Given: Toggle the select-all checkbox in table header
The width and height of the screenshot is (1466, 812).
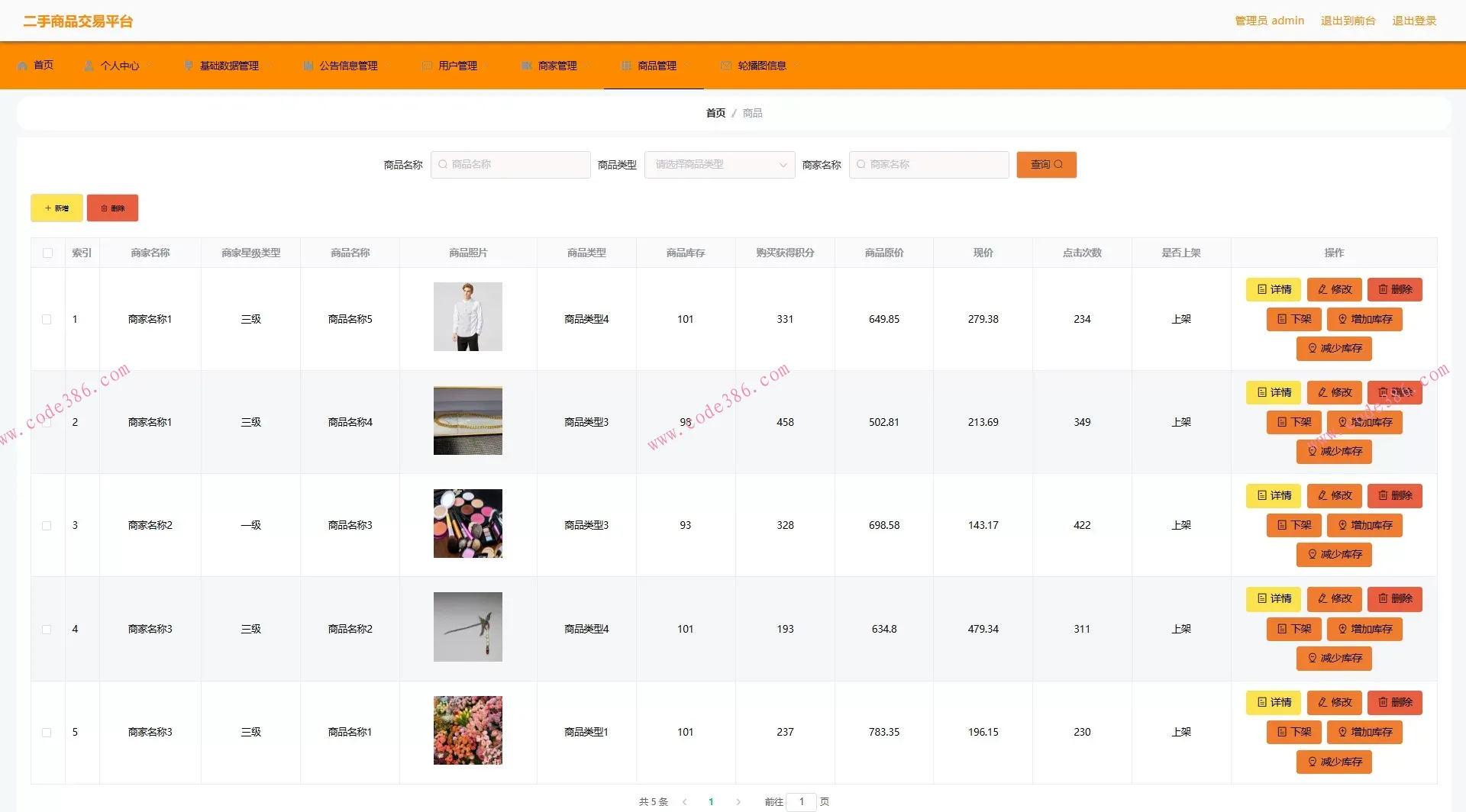Looking at the screenshot, I should [x=48, y=253].
